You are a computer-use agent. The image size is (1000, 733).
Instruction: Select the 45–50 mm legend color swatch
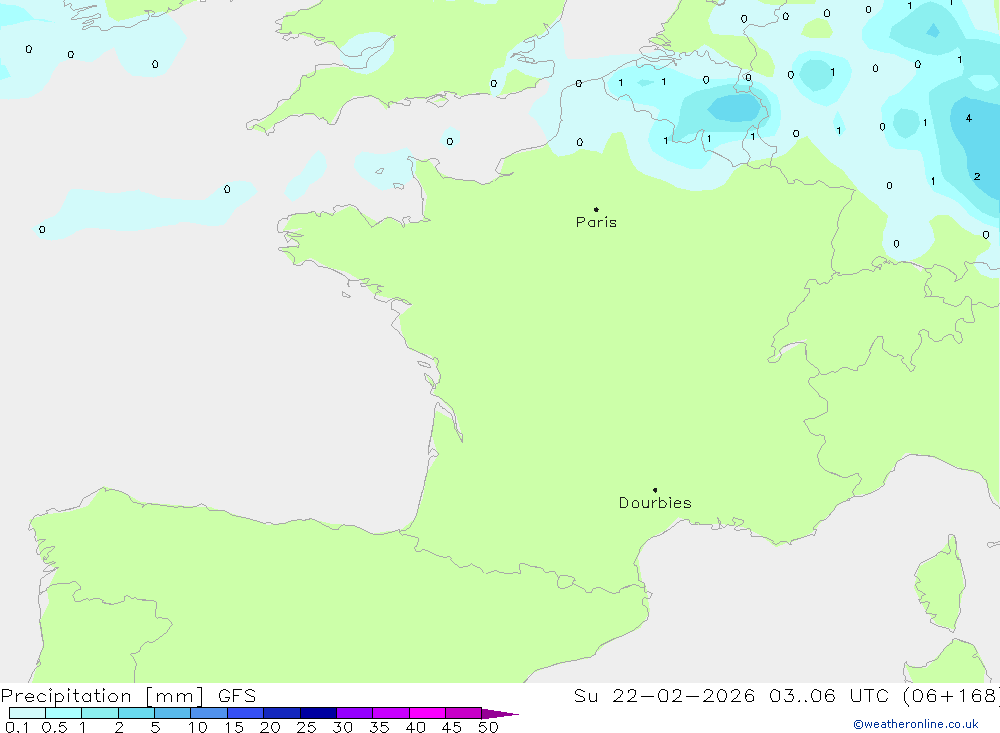coord(464,713)
